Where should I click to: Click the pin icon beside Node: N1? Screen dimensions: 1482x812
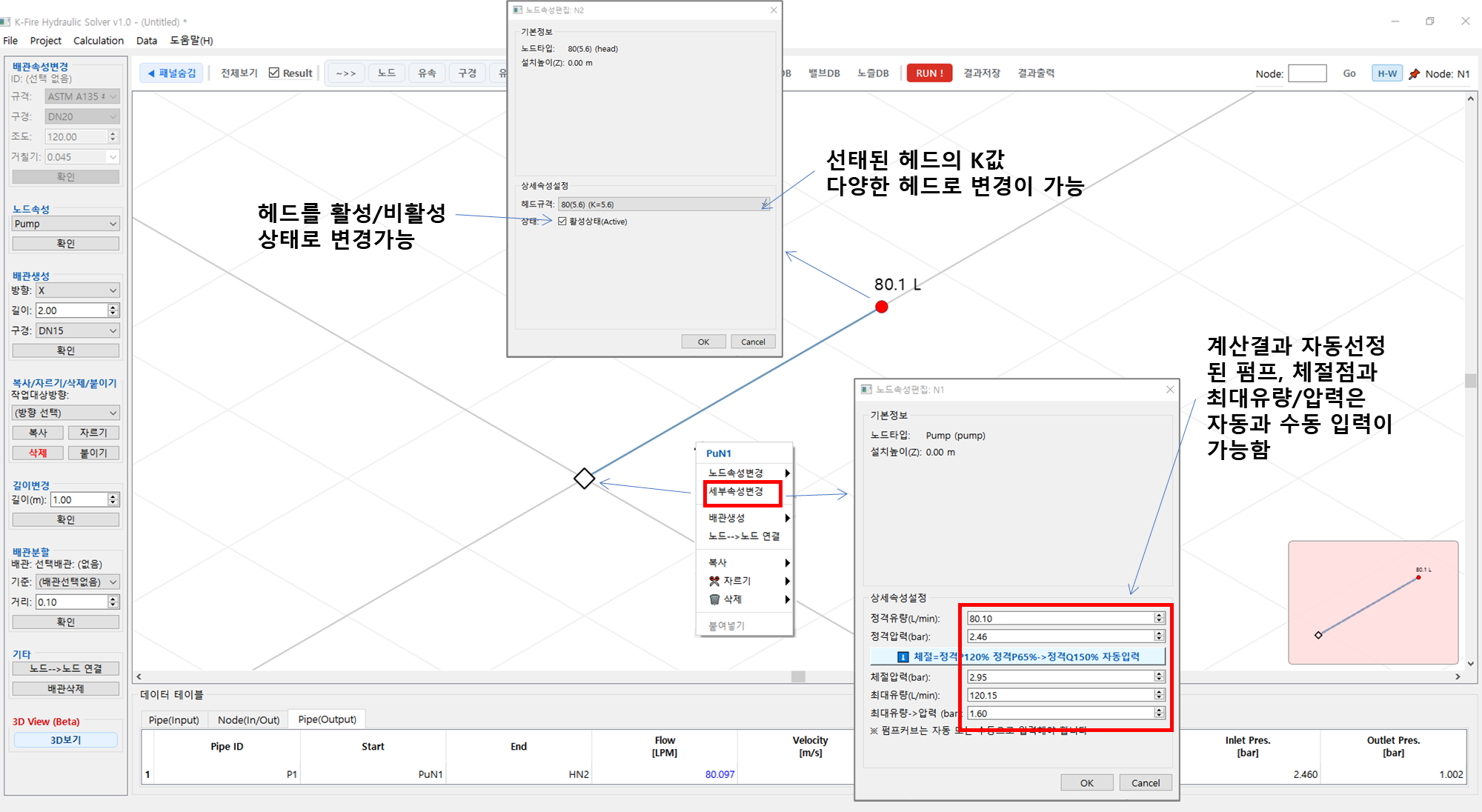[1414, 74]
